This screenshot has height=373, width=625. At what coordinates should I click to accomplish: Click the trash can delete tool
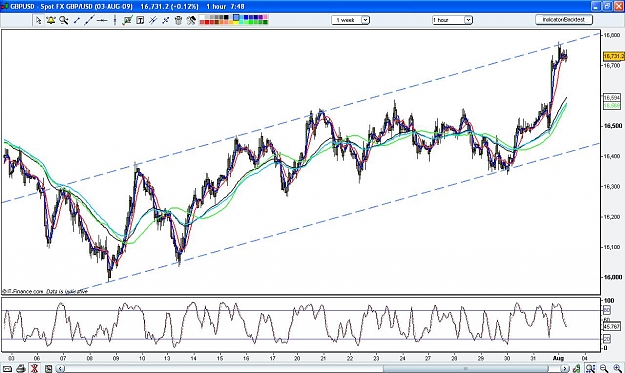pos(178,20)
